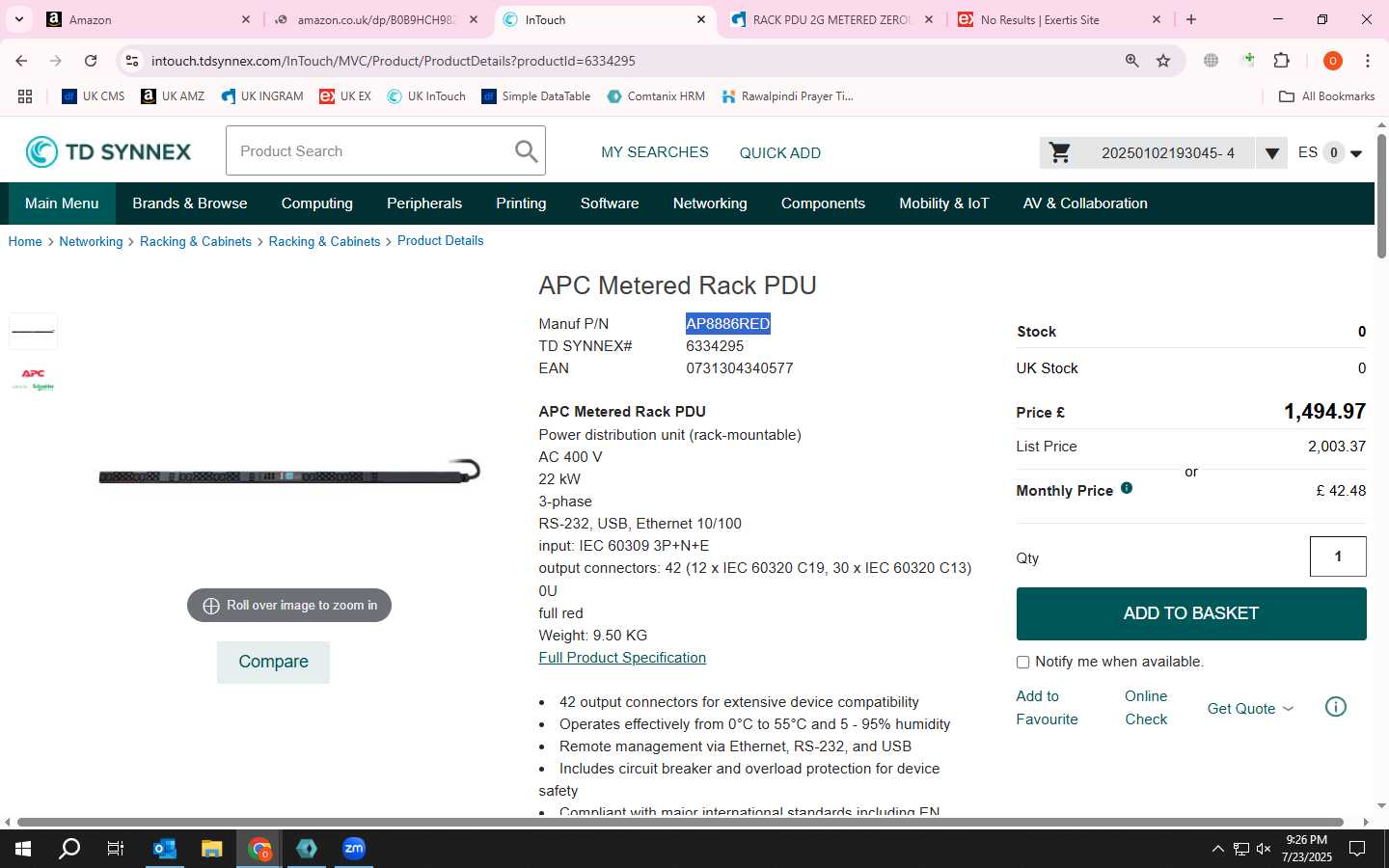The height and width of the screenshot is (868, 1389).
Task: Click the Windows Start button
Action: tap(23, 849)
